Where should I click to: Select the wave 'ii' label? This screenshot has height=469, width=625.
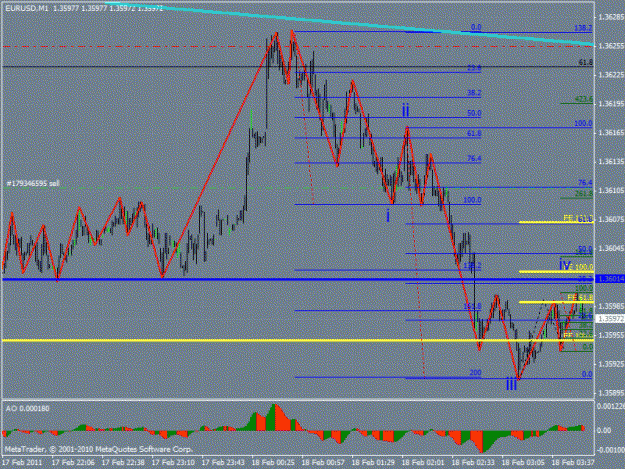click(x=405, y=110)
